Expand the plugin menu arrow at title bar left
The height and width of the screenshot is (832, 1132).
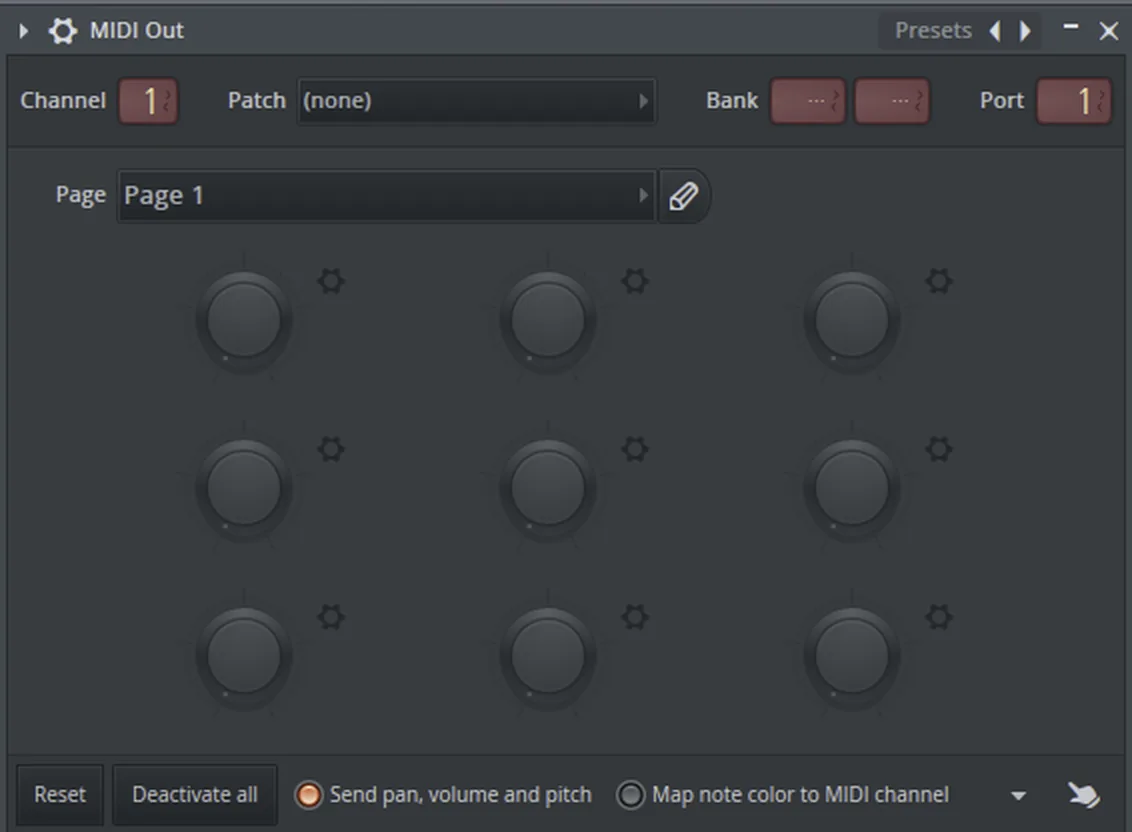pyautogui.click(x=23, y=31)
